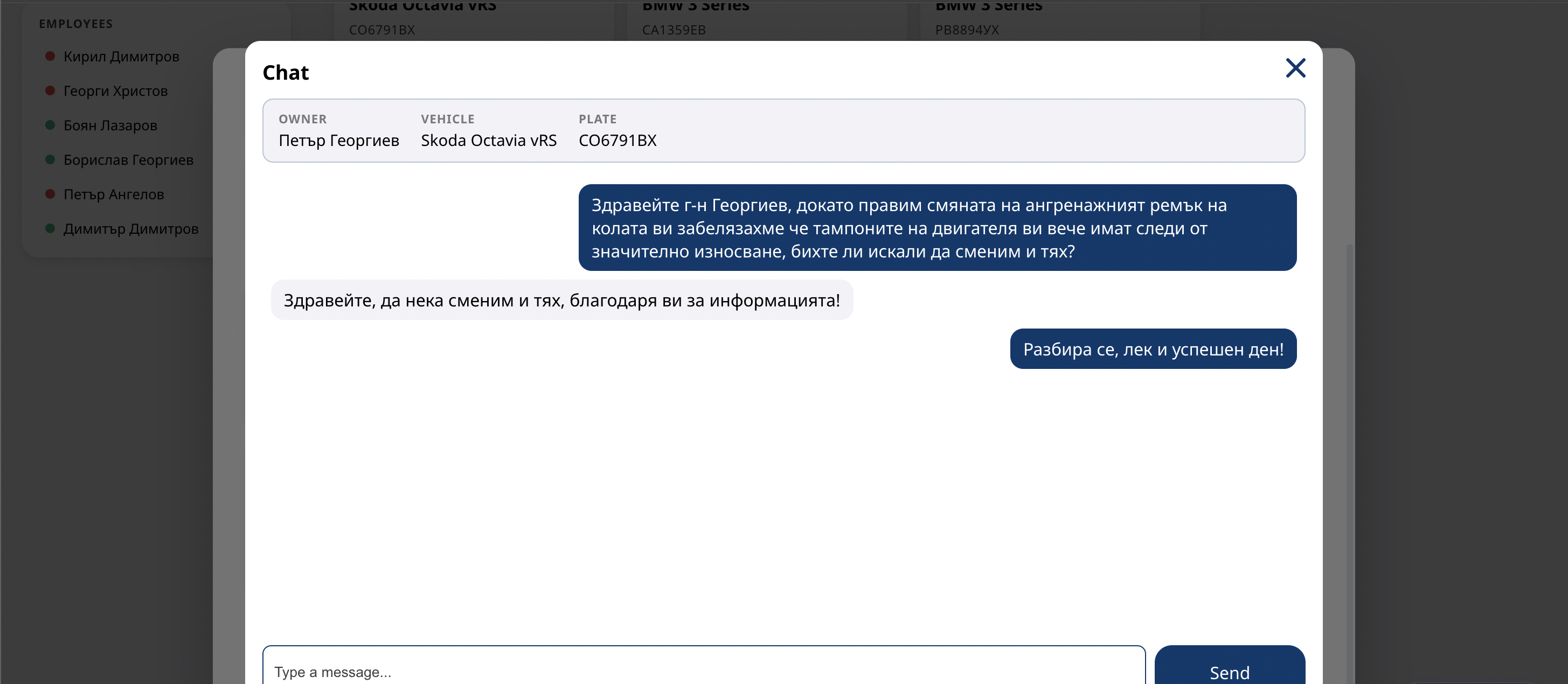Click the red status dot beside Кирил Димитров
The width and height of the screenshot is (1568, 684).
(51, 56)
